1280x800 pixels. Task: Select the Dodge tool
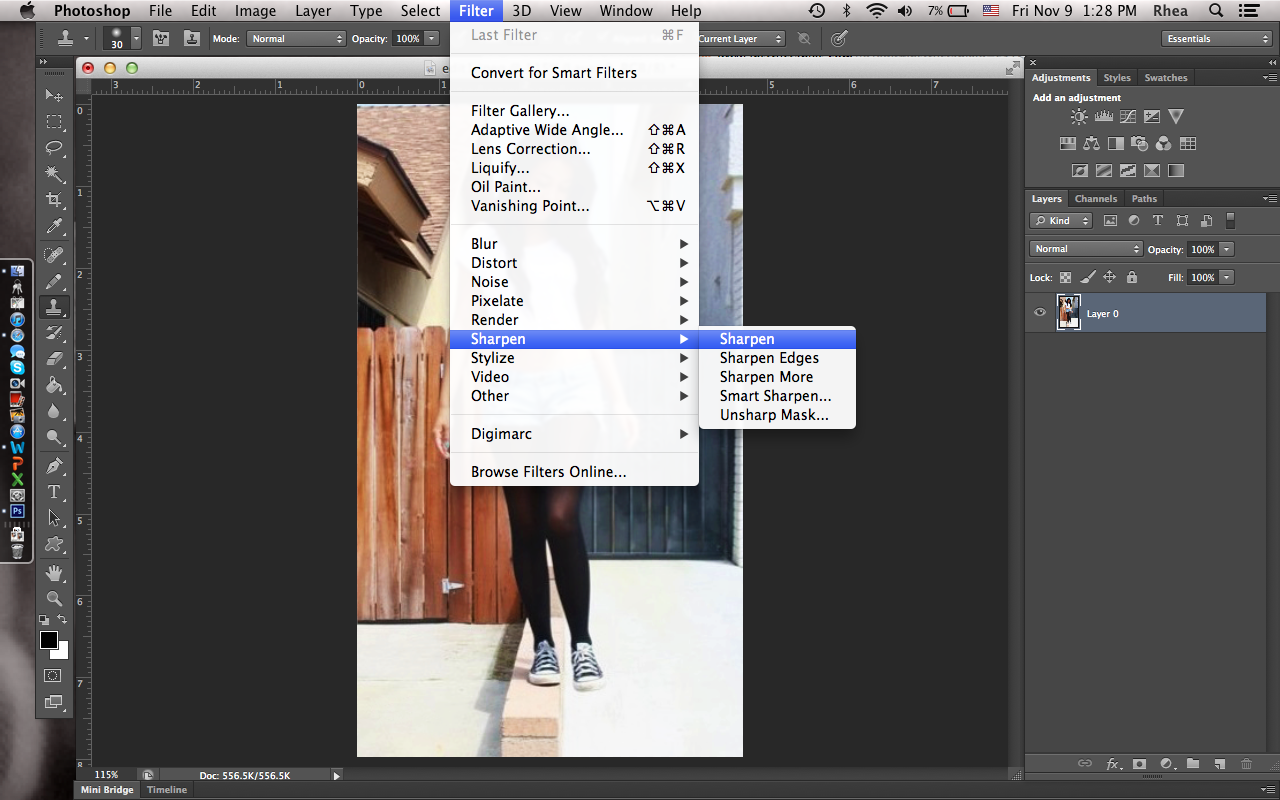click(x=54, y=437)
